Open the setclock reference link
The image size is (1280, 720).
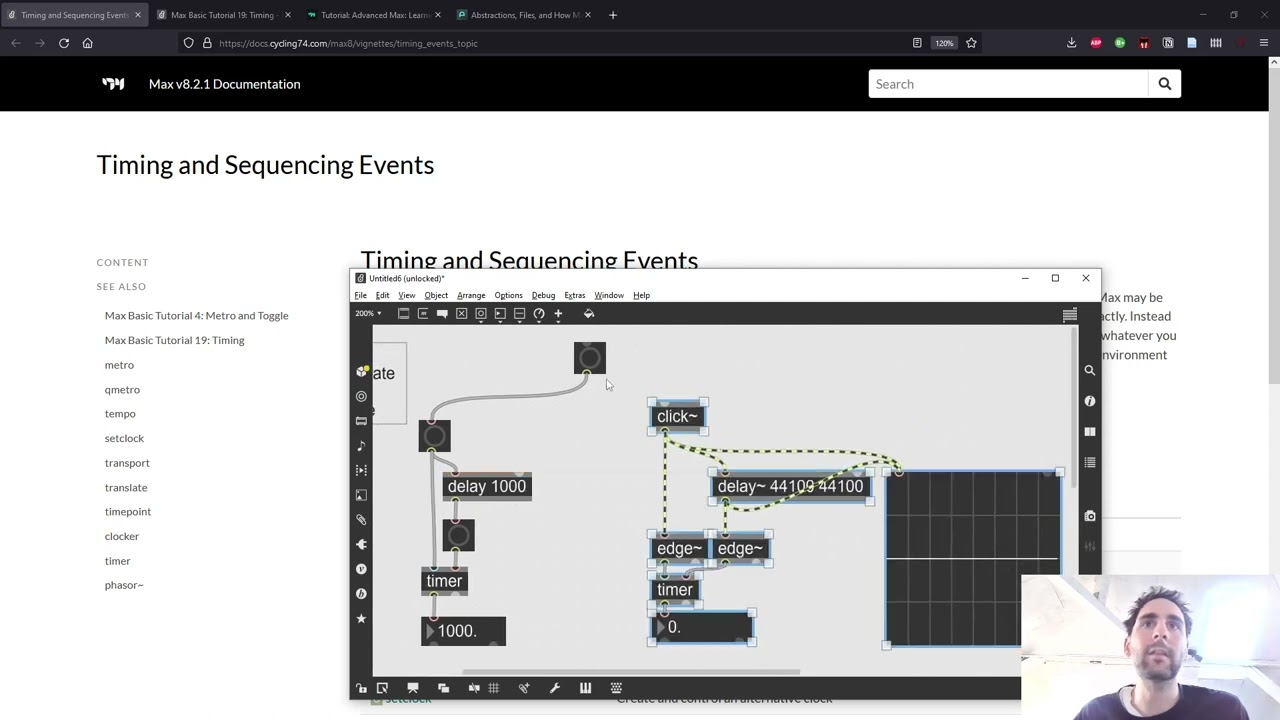pos(124,438)
